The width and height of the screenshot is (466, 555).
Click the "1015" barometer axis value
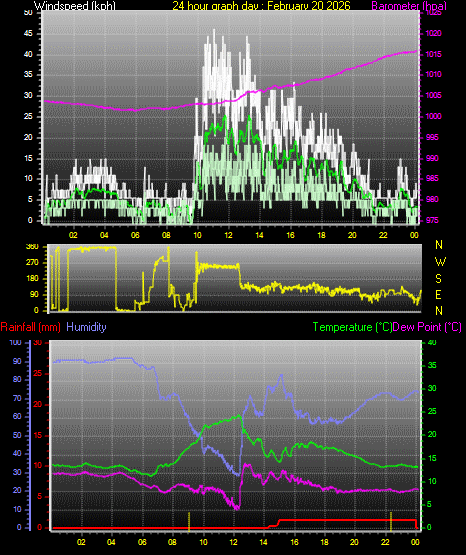(x=434, y=54)
